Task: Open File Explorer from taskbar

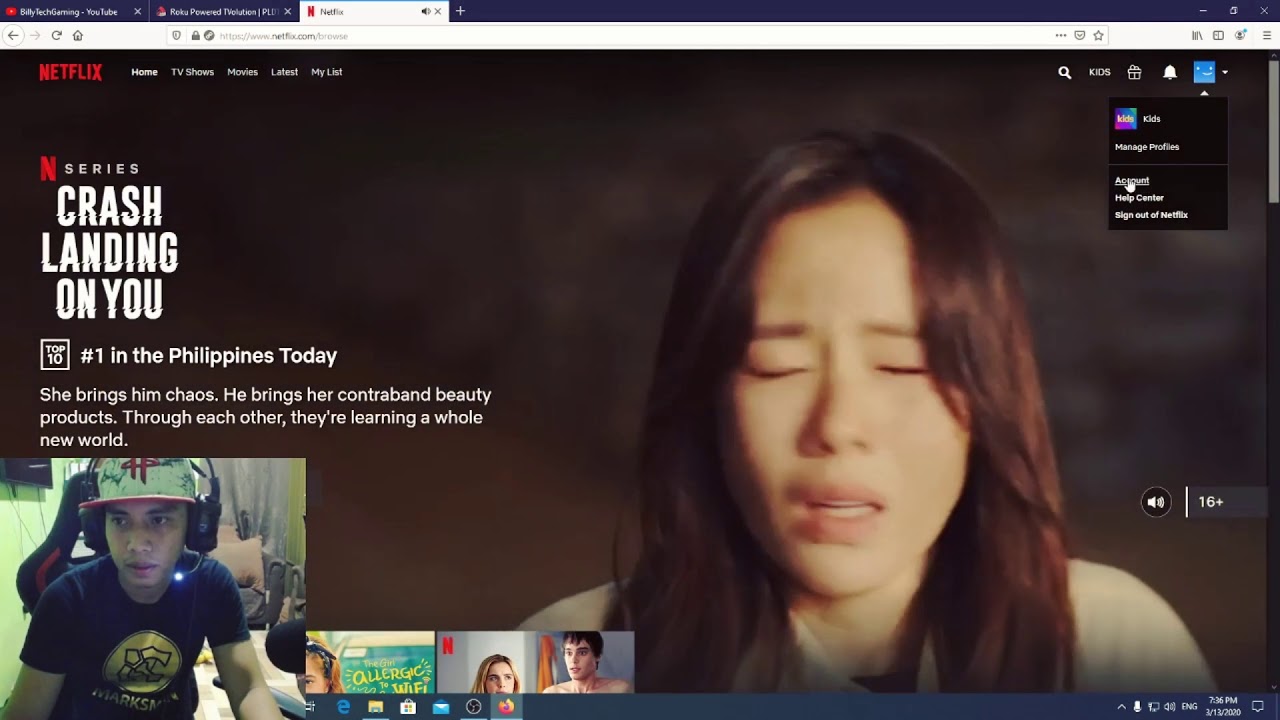Action: click(376, 707)
